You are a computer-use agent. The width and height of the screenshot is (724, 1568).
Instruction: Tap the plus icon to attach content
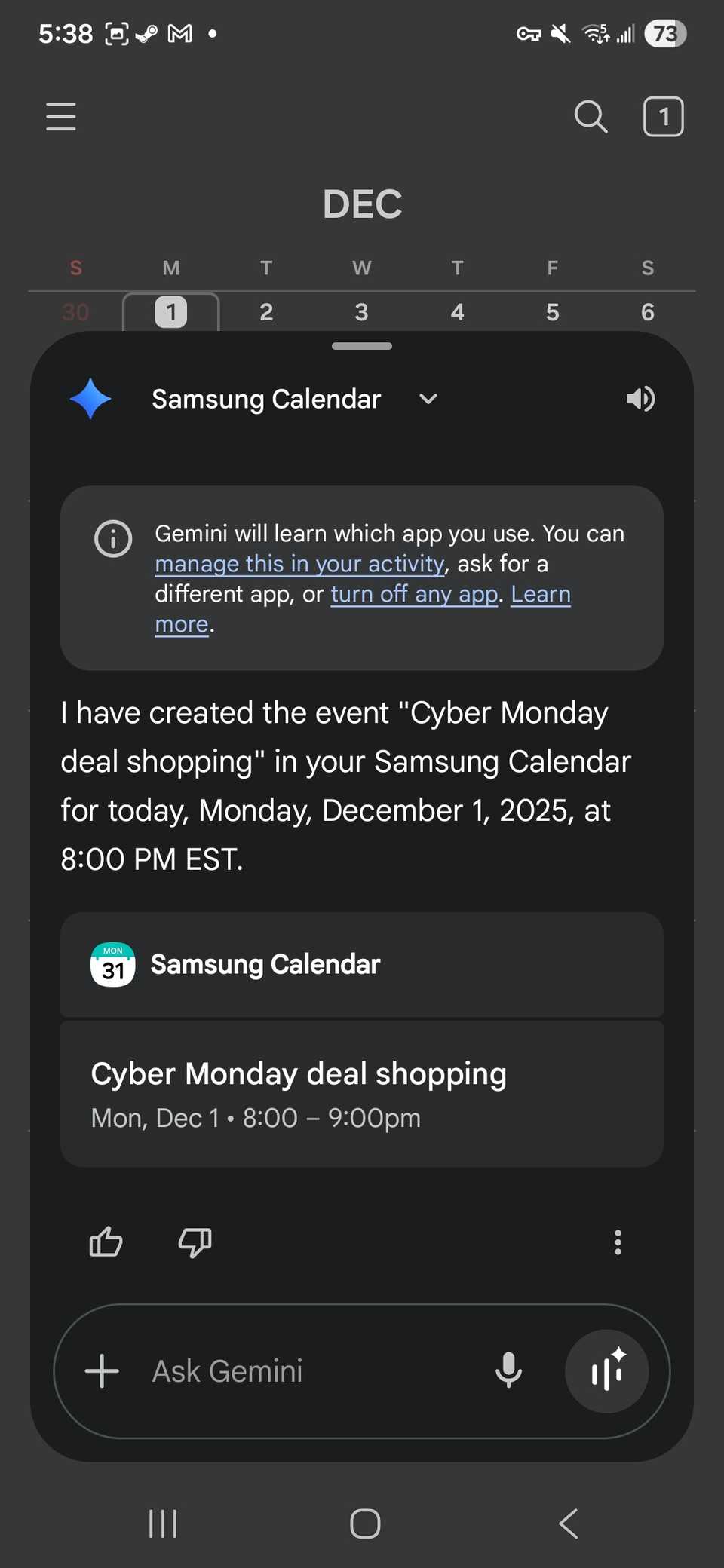pos(102,1372)
